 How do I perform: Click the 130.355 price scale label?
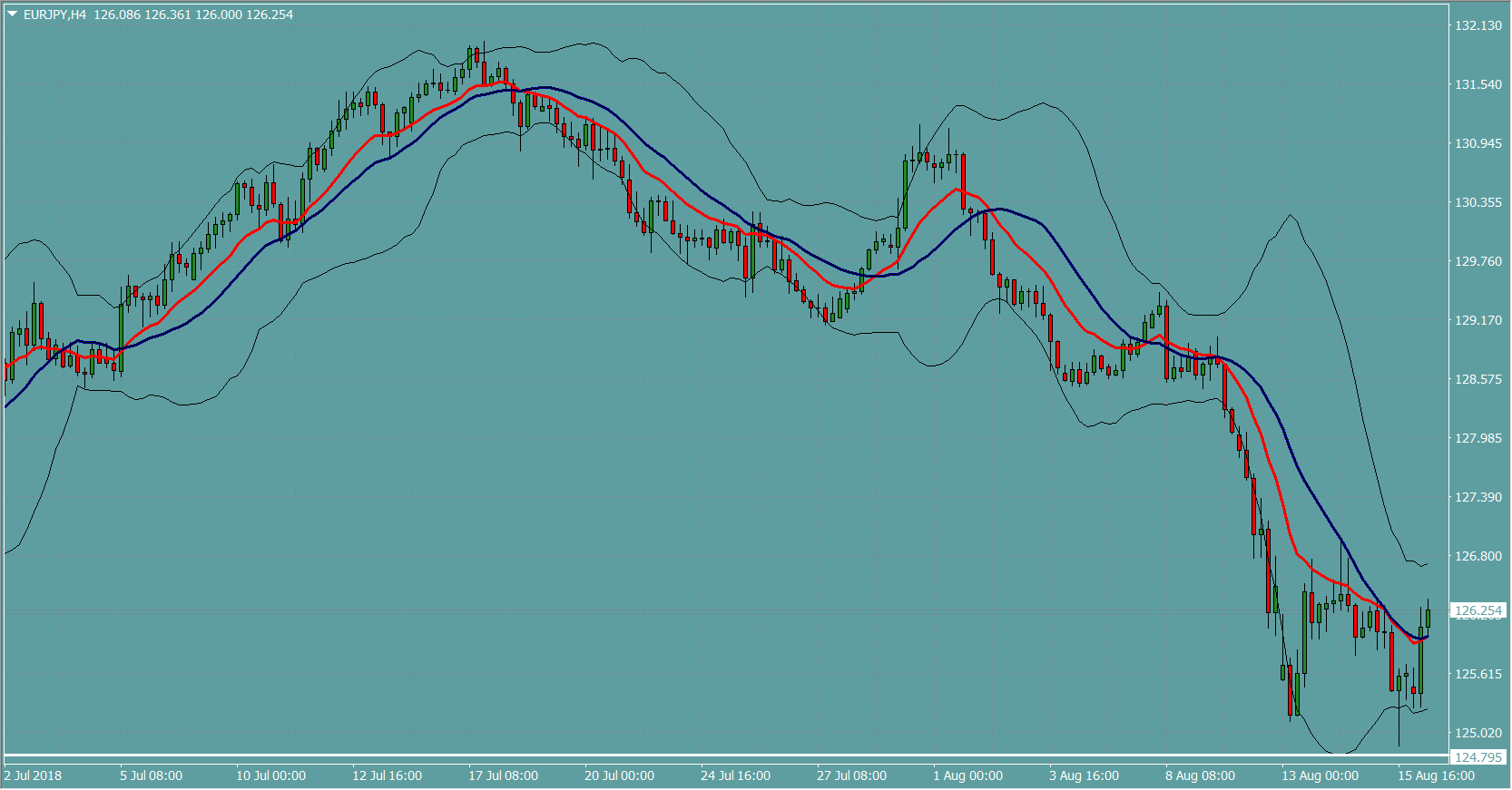click(1478, 202)
